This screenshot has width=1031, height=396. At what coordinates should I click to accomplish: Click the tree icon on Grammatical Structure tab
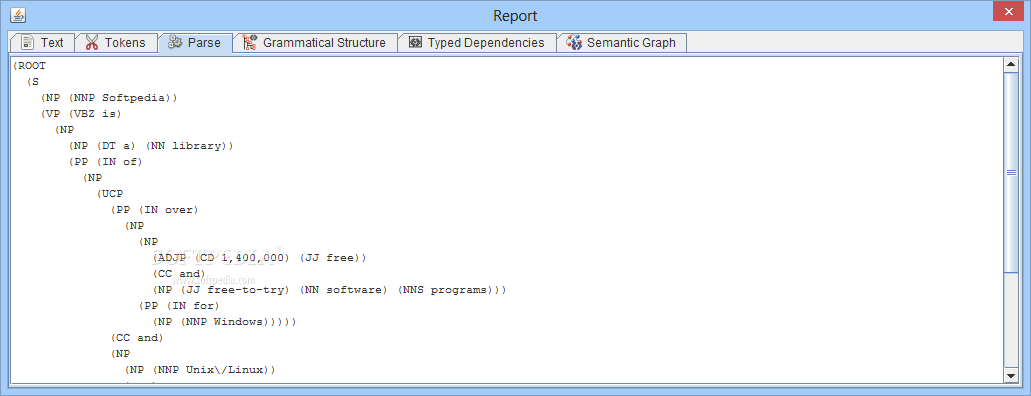point(250,43)
